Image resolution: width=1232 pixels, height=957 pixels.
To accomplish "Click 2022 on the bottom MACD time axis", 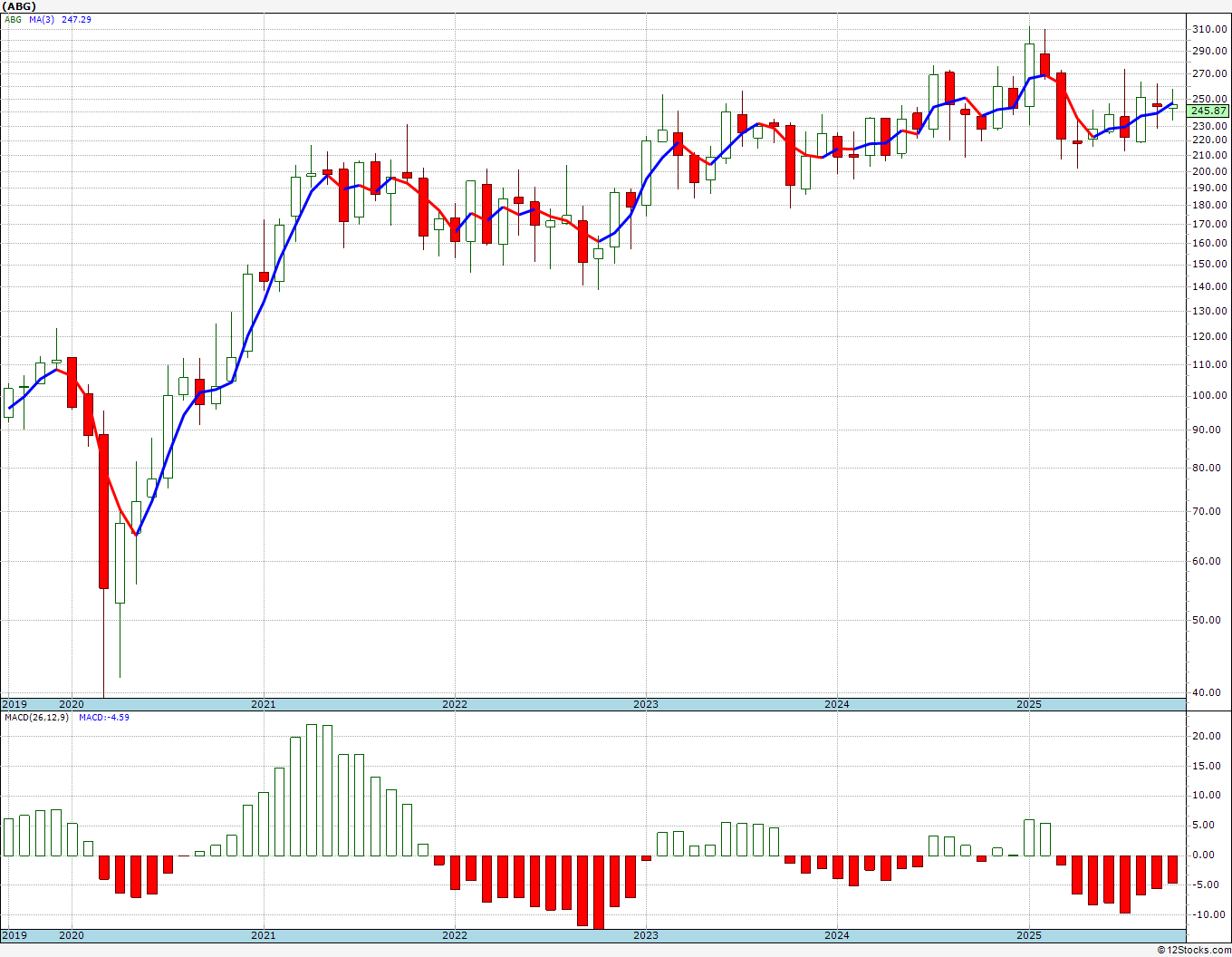I will pyautogui.click(x=455, y=935).
